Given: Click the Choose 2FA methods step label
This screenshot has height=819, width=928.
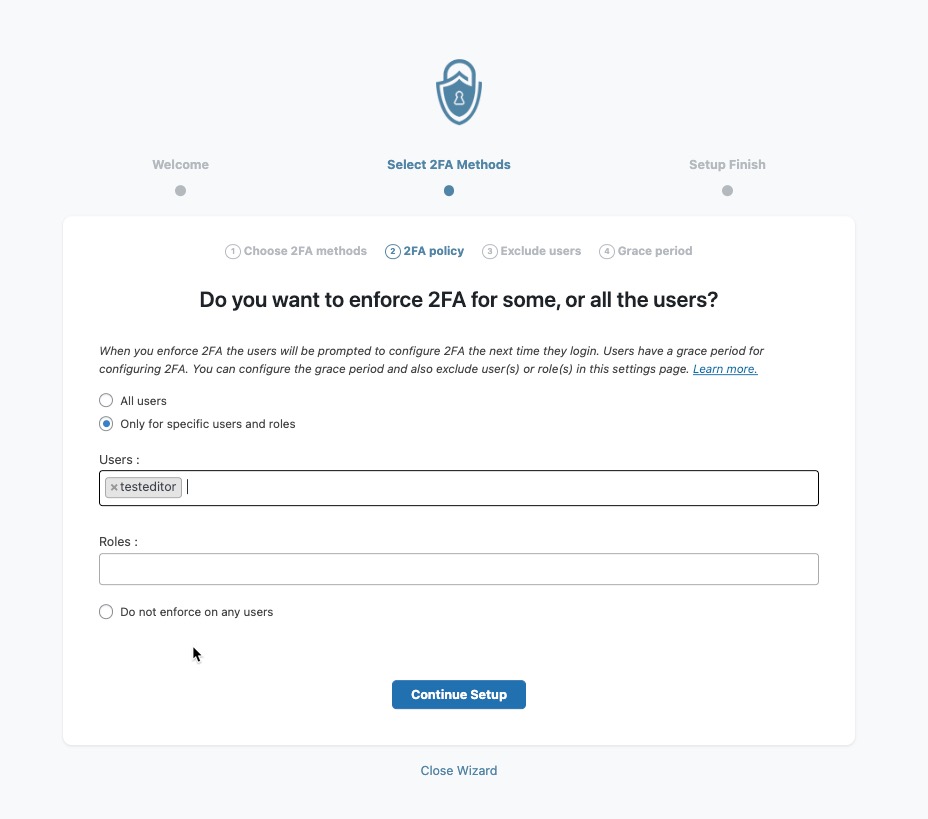Looking at the screenshot, I should tap(305, 251).
